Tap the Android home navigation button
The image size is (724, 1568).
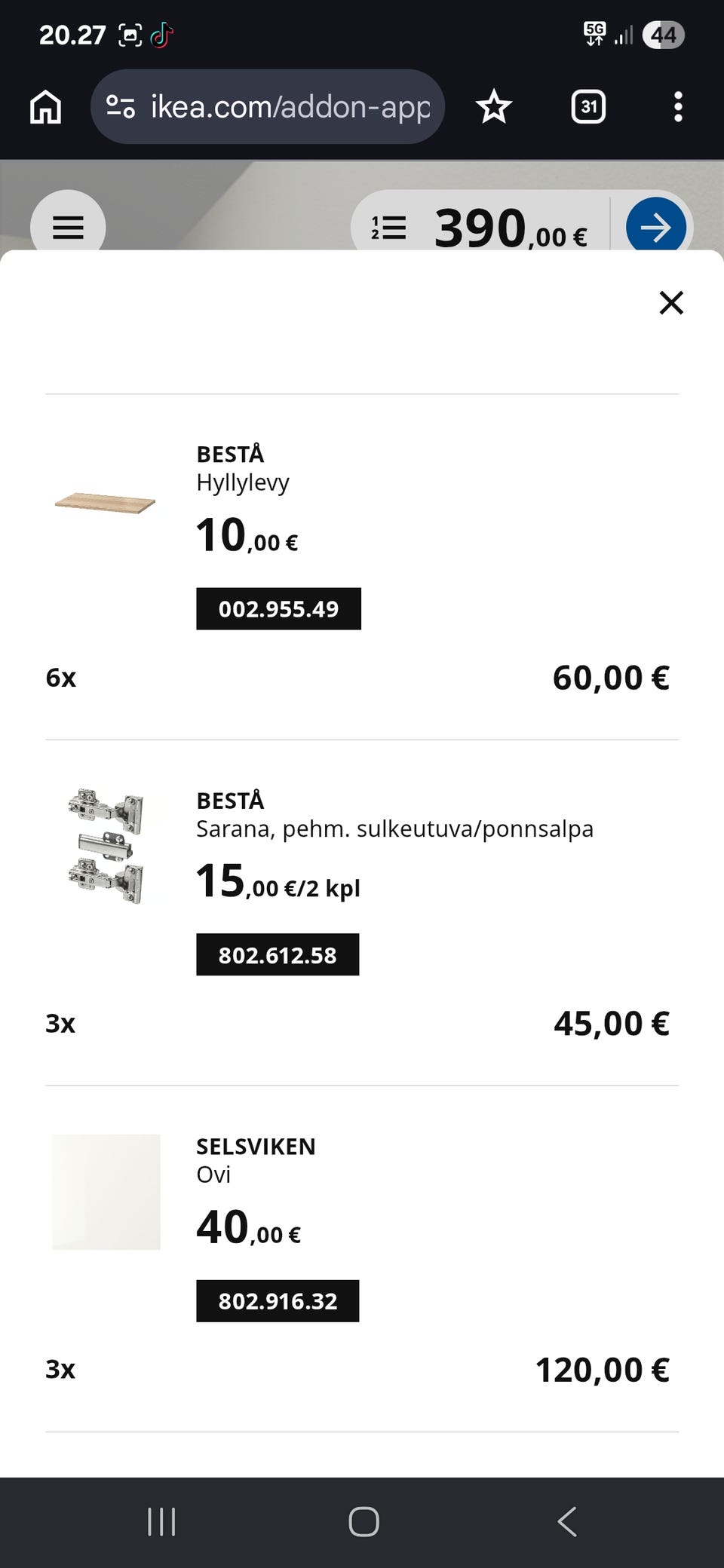364,1522
